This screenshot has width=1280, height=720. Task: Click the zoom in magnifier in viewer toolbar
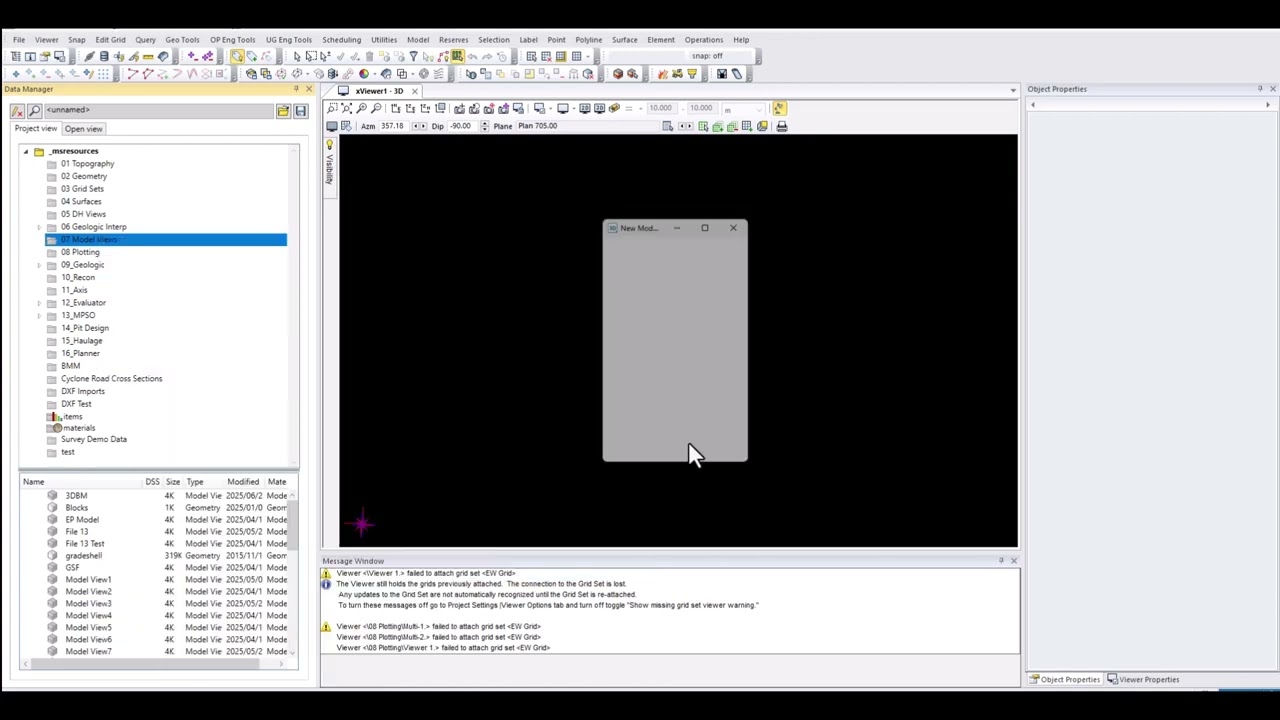361,108
